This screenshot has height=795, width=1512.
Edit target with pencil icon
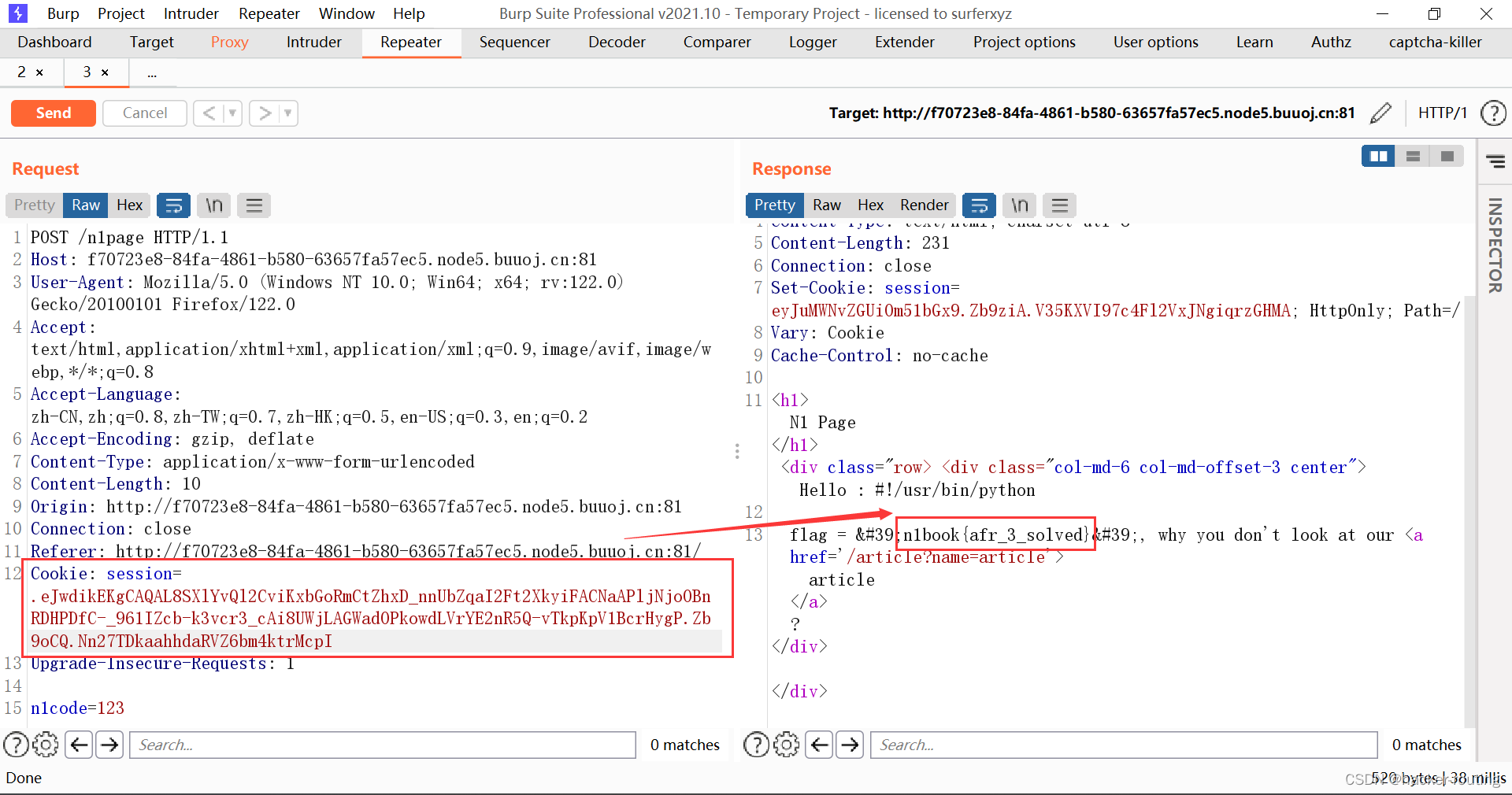click(1380, 113)
